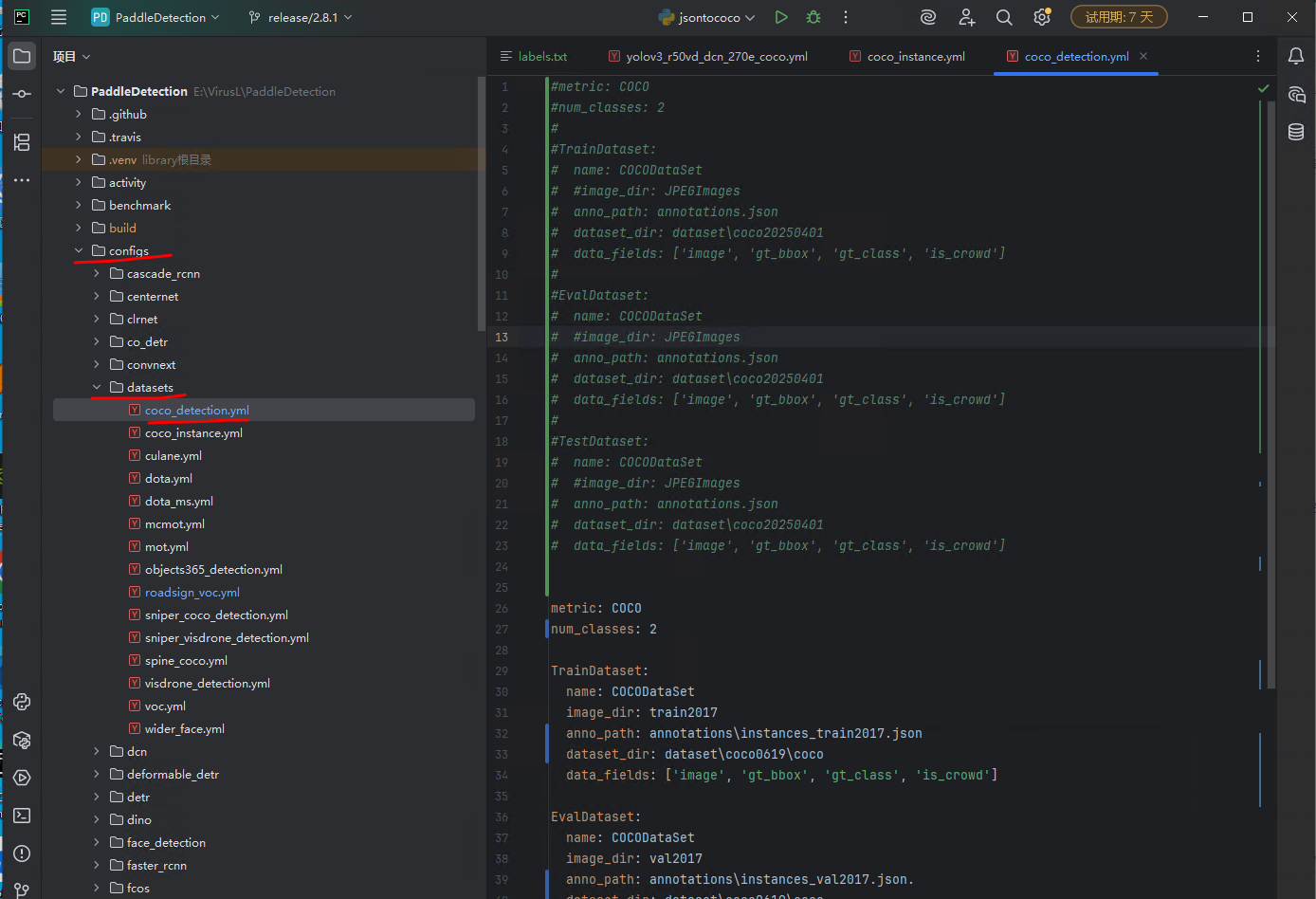The width and height of the screenshot is (1316, 899).
Task: Open Git tool window
Action: 22,890
